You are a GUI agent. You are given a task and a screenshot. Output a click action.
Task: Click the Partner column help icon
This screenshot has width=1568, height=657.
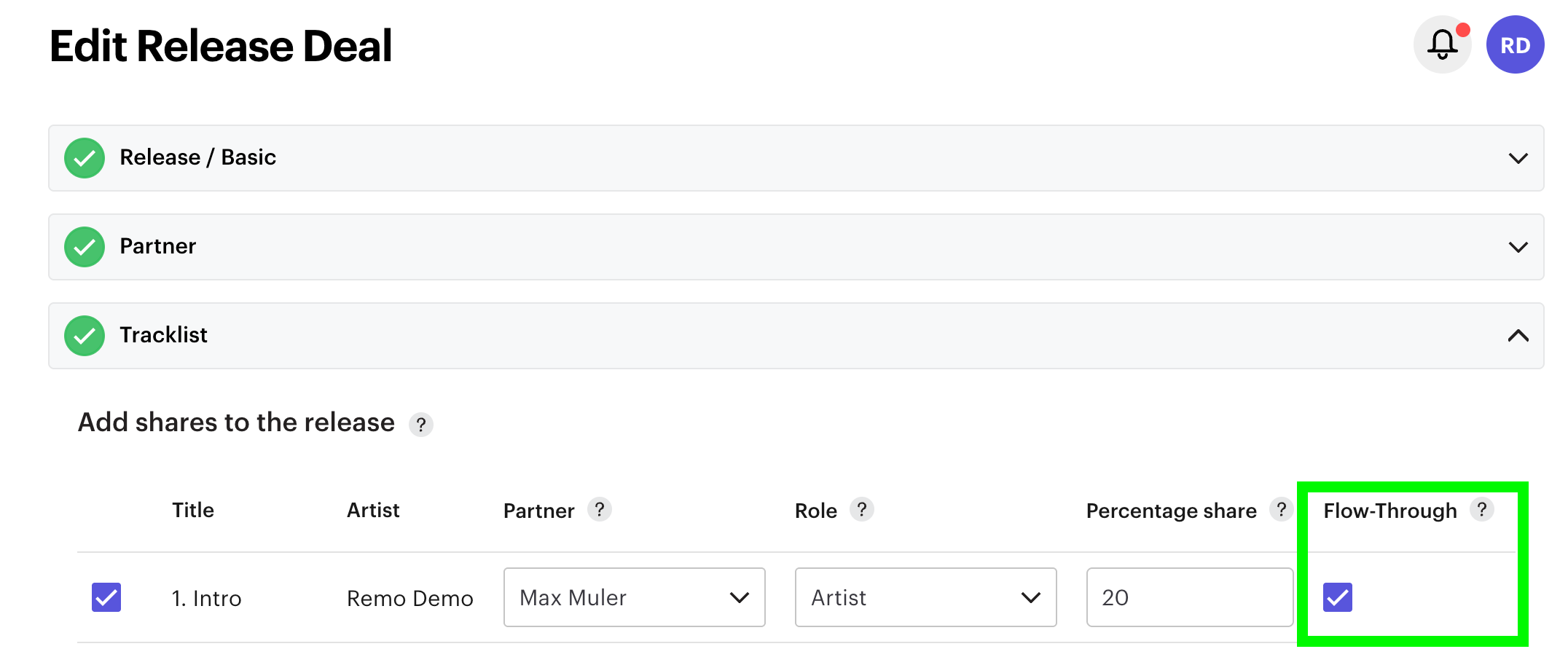pyautogui.click(x=599, y=509)
